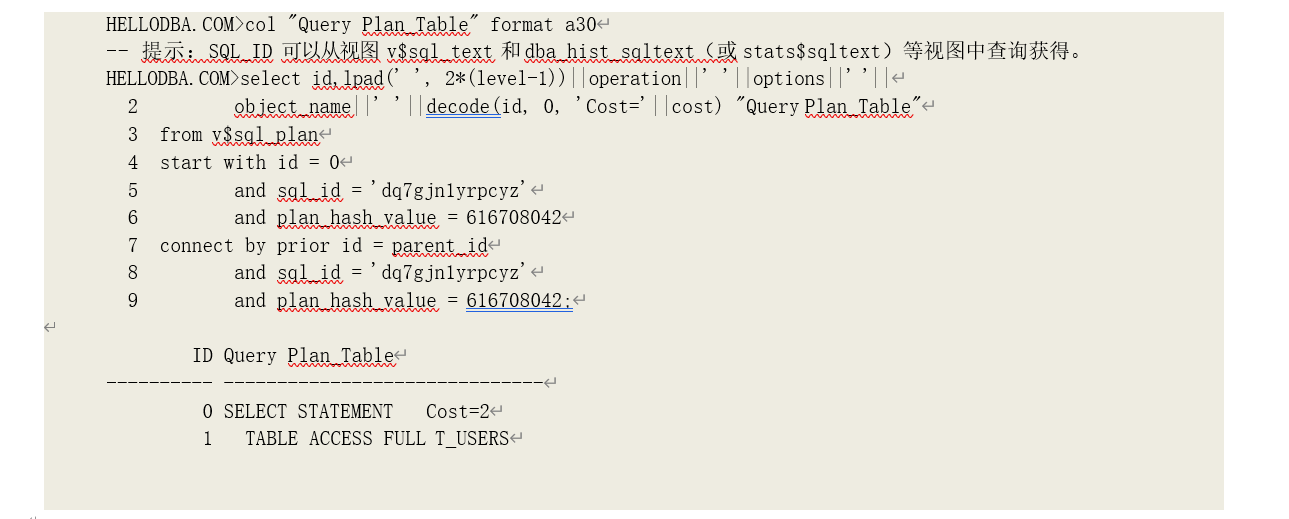The width and height of the screenshot is (1289, 519).
Task: Click "TABLE ACCESS FULL T_USERS" result row
Action: point(377,439)
